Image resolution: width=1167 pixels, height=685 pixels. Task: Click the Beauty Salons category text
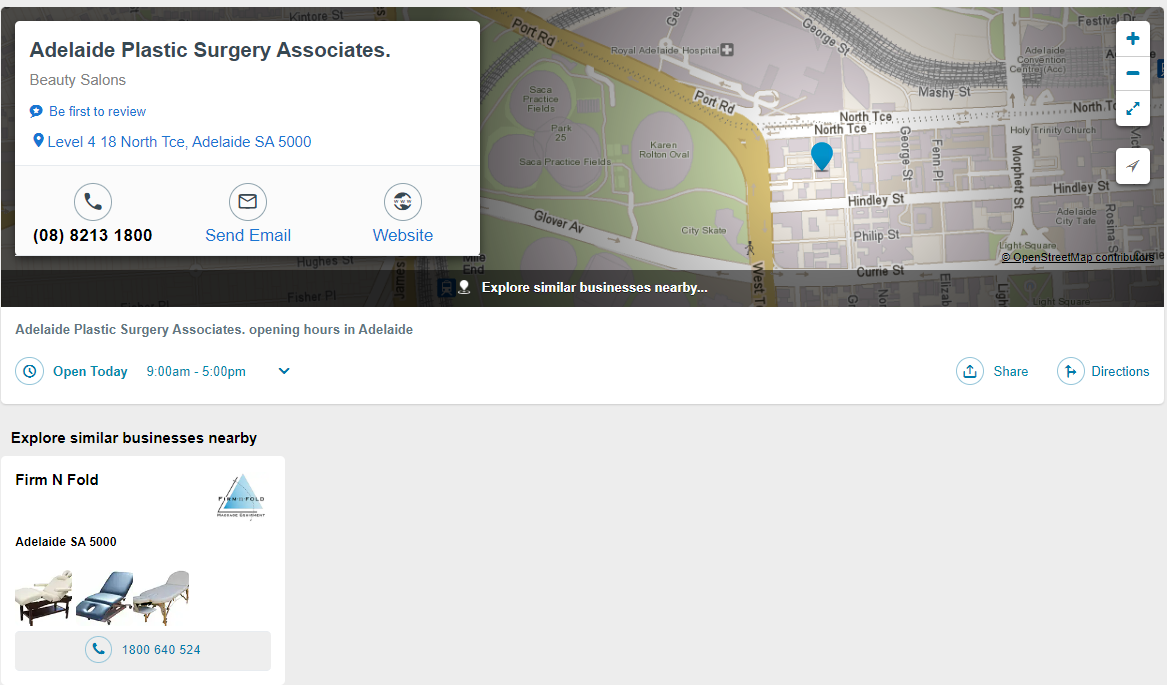click(x=77, y=80)
